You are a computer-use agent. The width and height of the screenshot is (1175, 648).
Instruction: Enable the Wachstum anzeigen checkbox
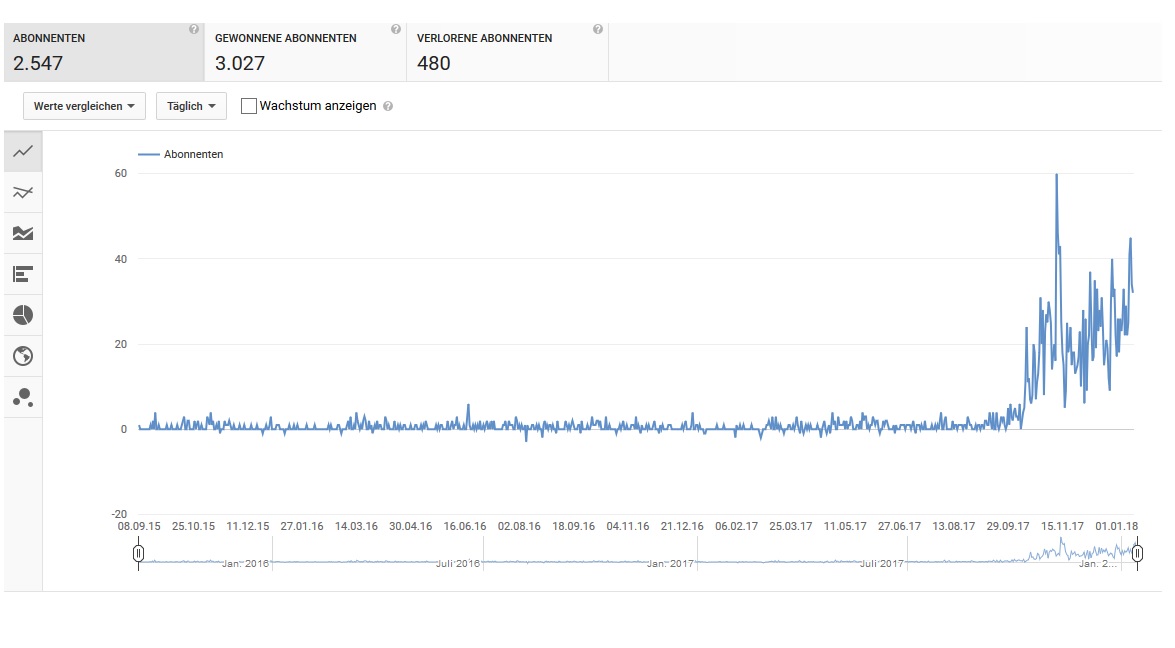(249, 106)
